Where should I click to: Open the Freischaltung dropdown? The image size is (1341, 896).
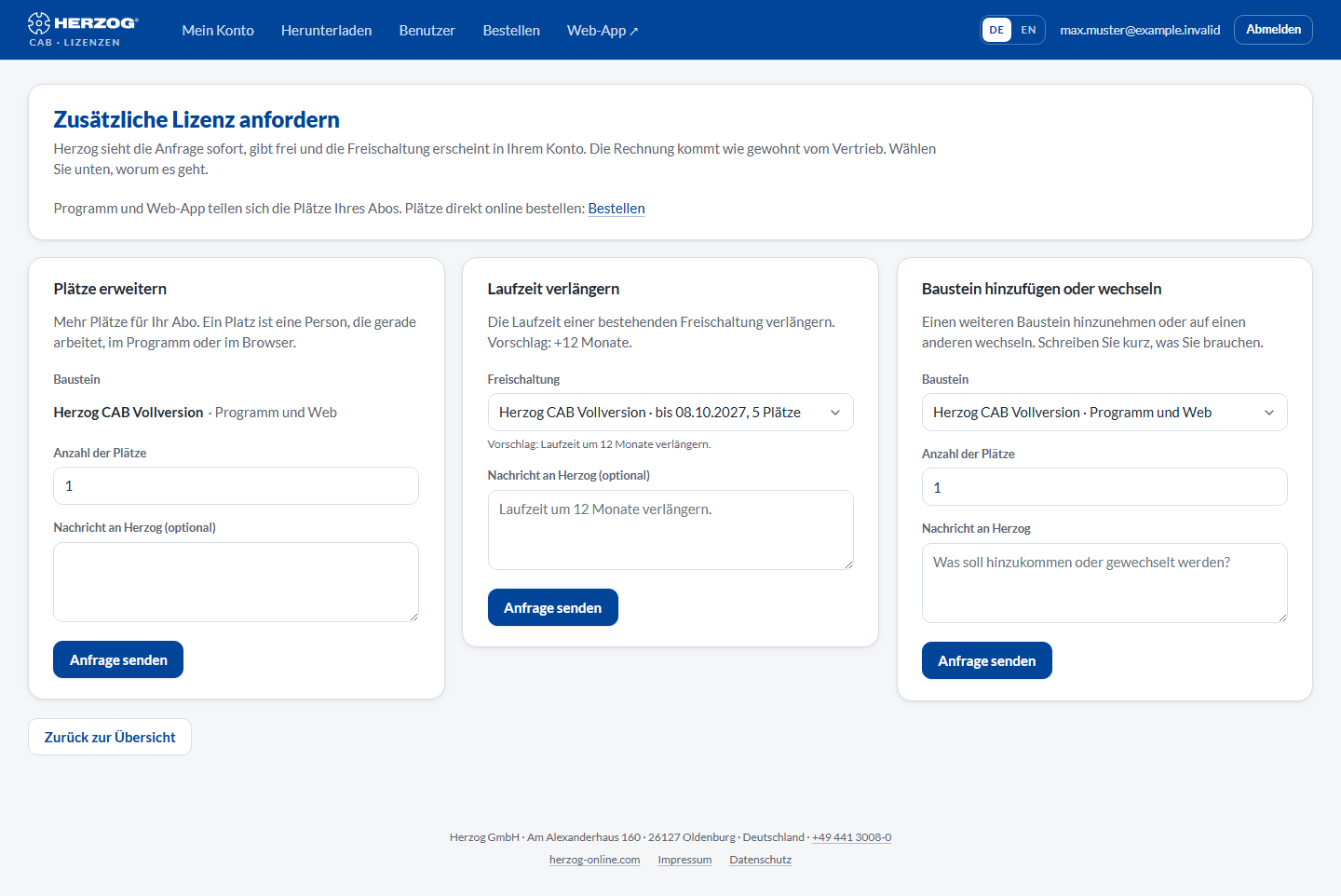coord(670,413)
